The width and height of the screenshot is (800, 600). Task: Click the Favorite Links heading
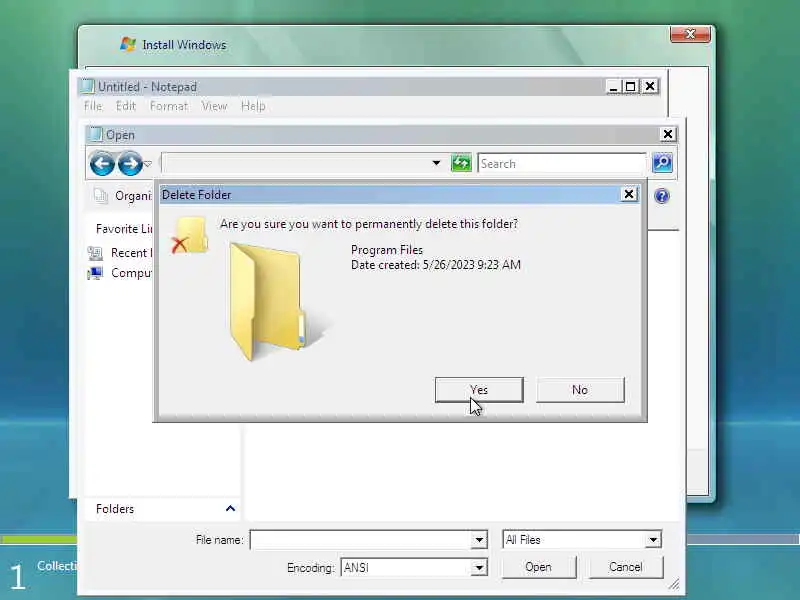pos(124,229)
